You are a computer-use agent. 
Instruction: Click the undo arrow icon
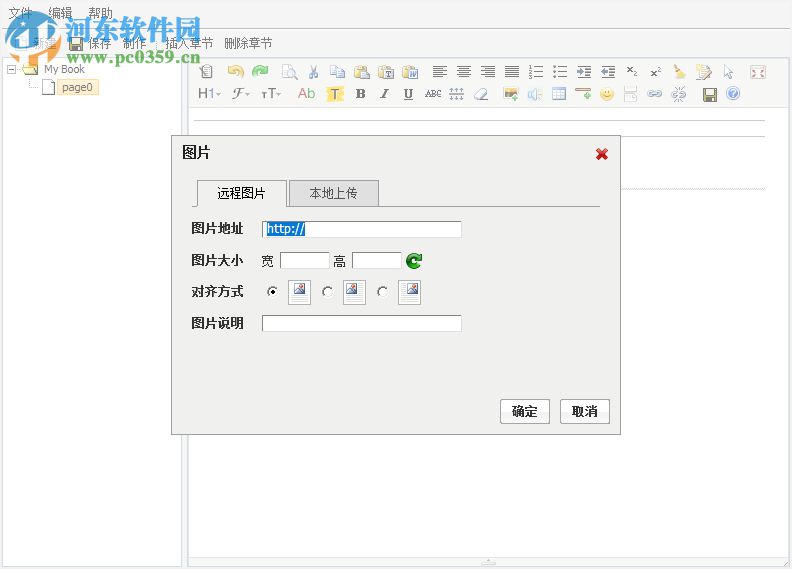[235, 72]
